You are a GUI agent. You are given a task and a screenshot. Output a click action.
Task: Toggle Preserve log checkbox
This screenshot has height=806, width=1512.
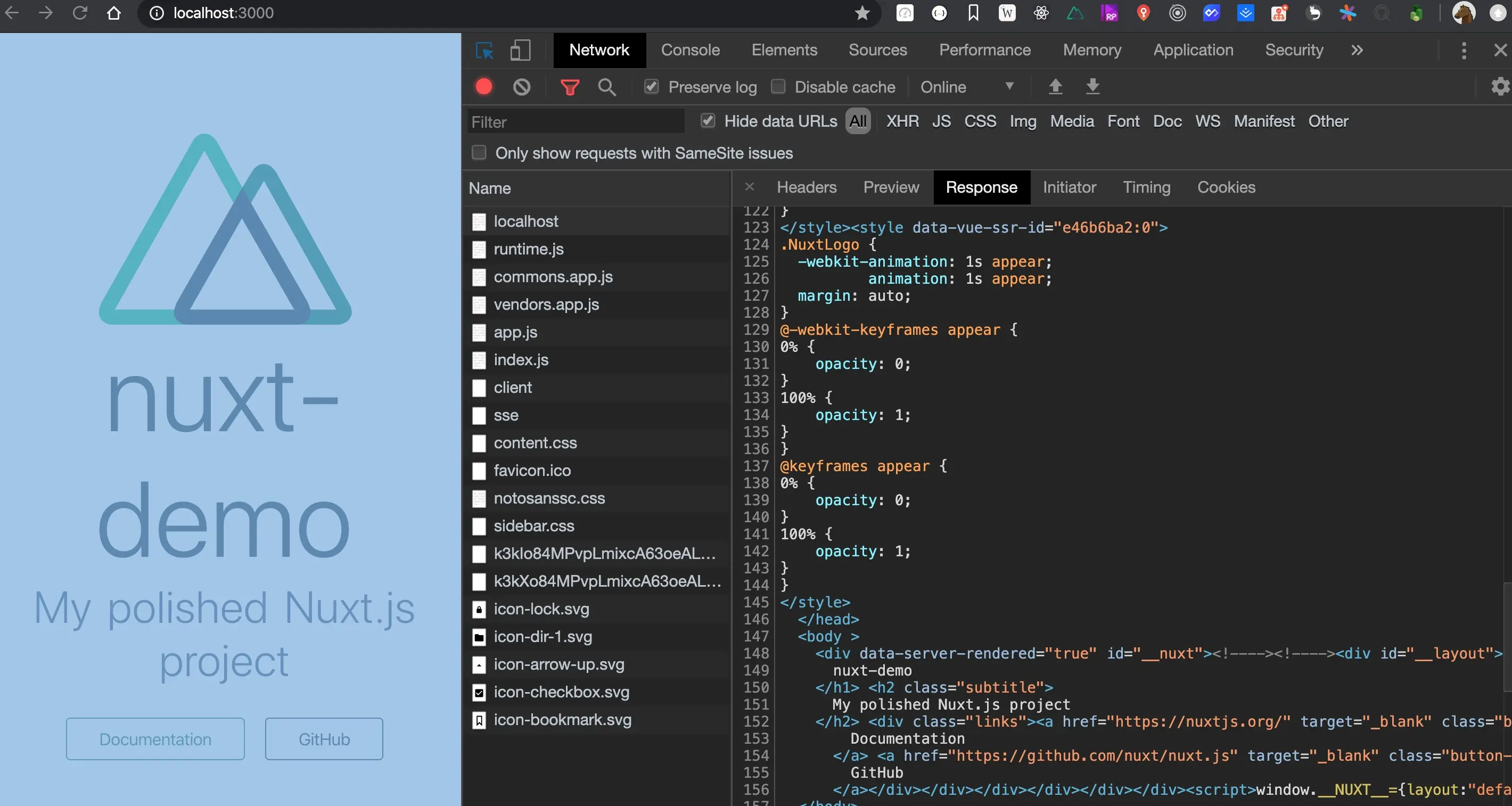[x=651, y=86]
